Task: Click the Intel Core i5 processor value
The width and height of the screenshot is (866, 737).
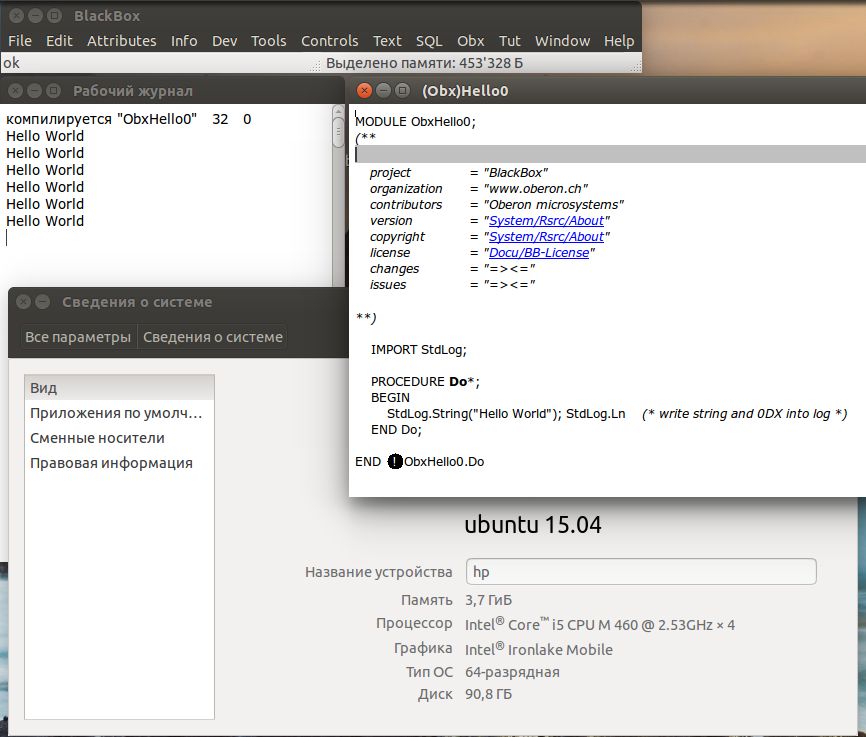Action: pos(600,624)
